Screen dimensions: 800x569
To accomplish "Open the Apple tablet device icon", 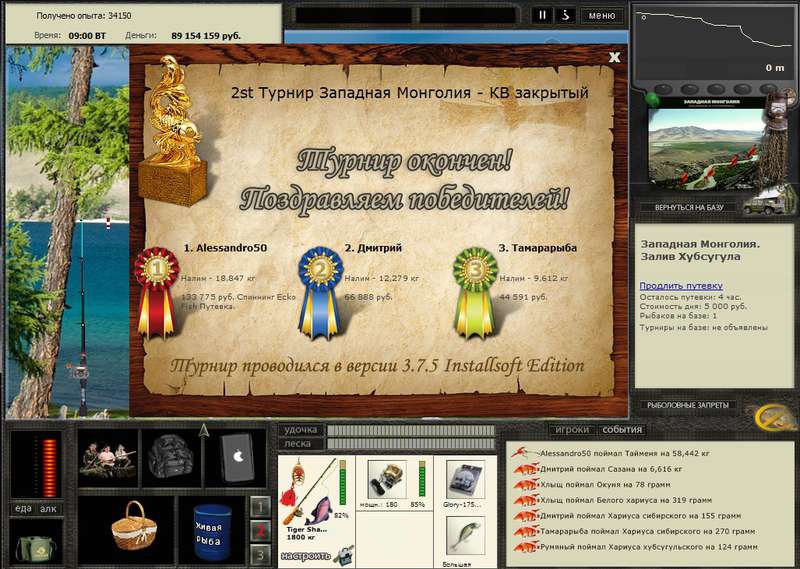I will [x=237, y=457].
